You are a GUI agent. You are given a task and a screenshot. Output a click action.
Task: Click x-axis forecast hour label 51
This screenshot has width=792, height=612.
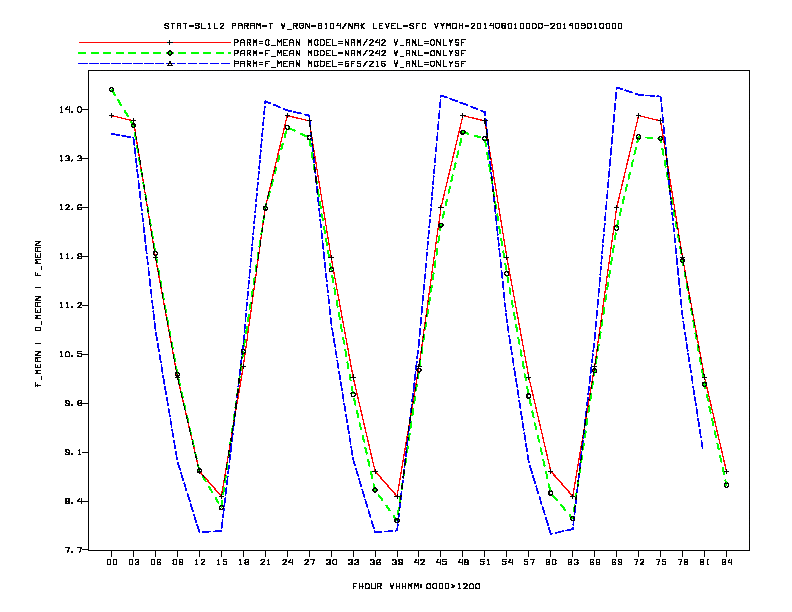485,562
